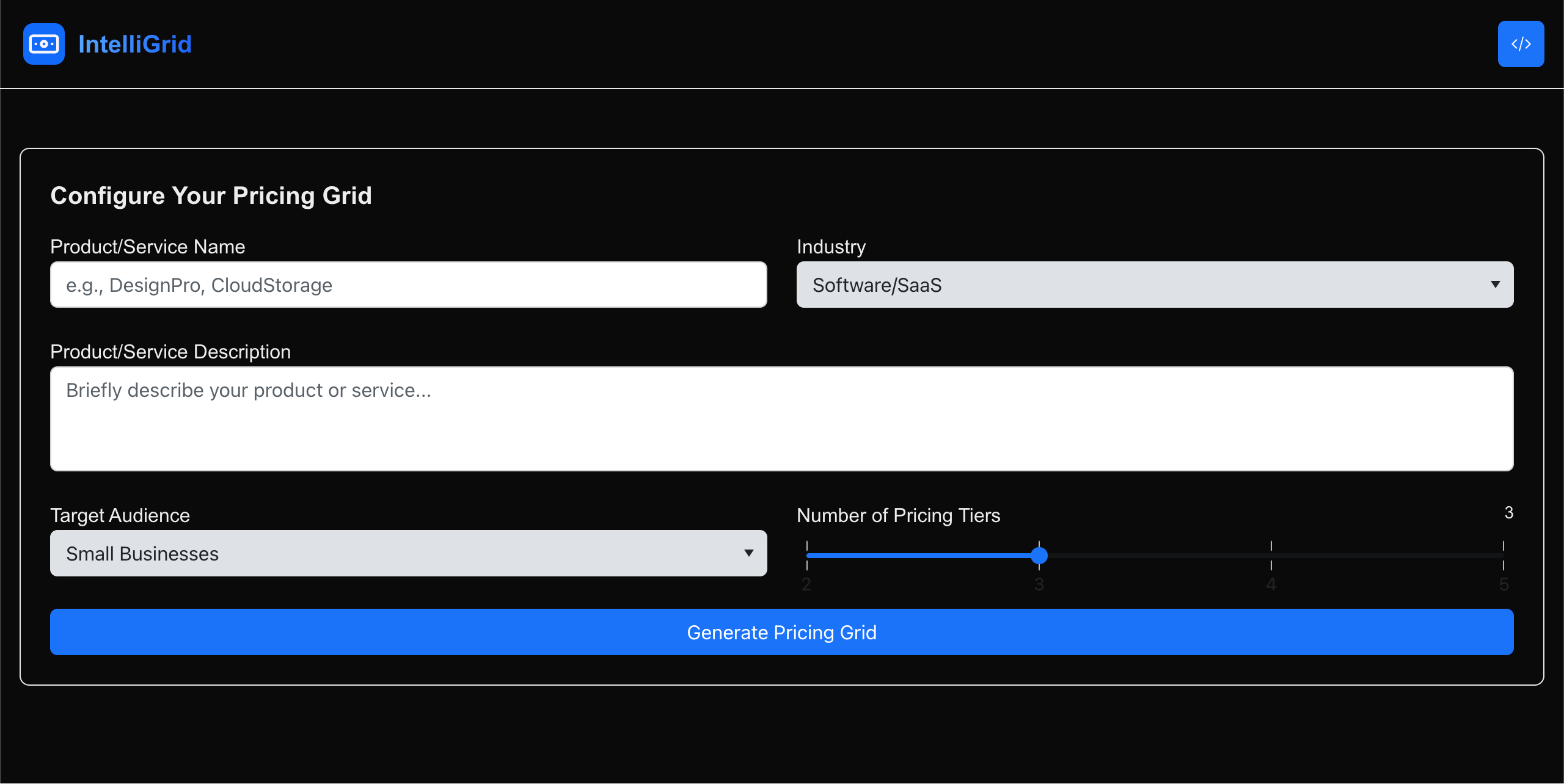Click the Target Audience label
The width and height of the screenshot is (1564, 784).
click(x=120, y=515)
